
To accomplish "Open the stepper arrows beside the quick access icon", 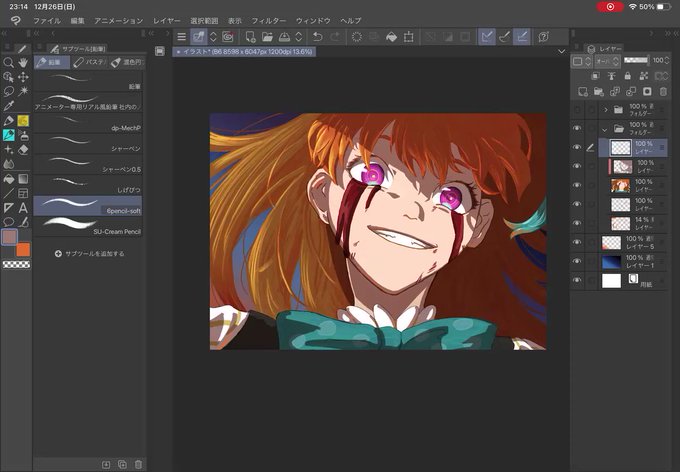I will coord(213,37).
